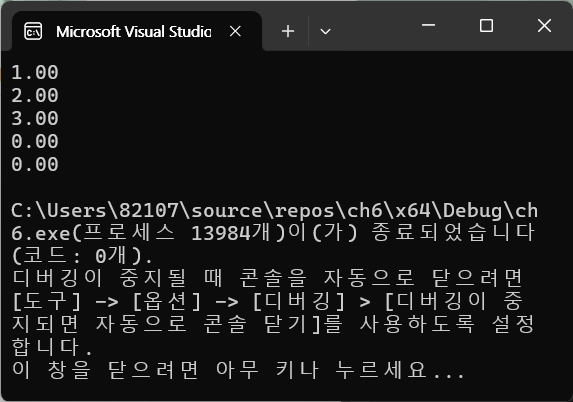Click the process number 13984 text

[221, 233]
